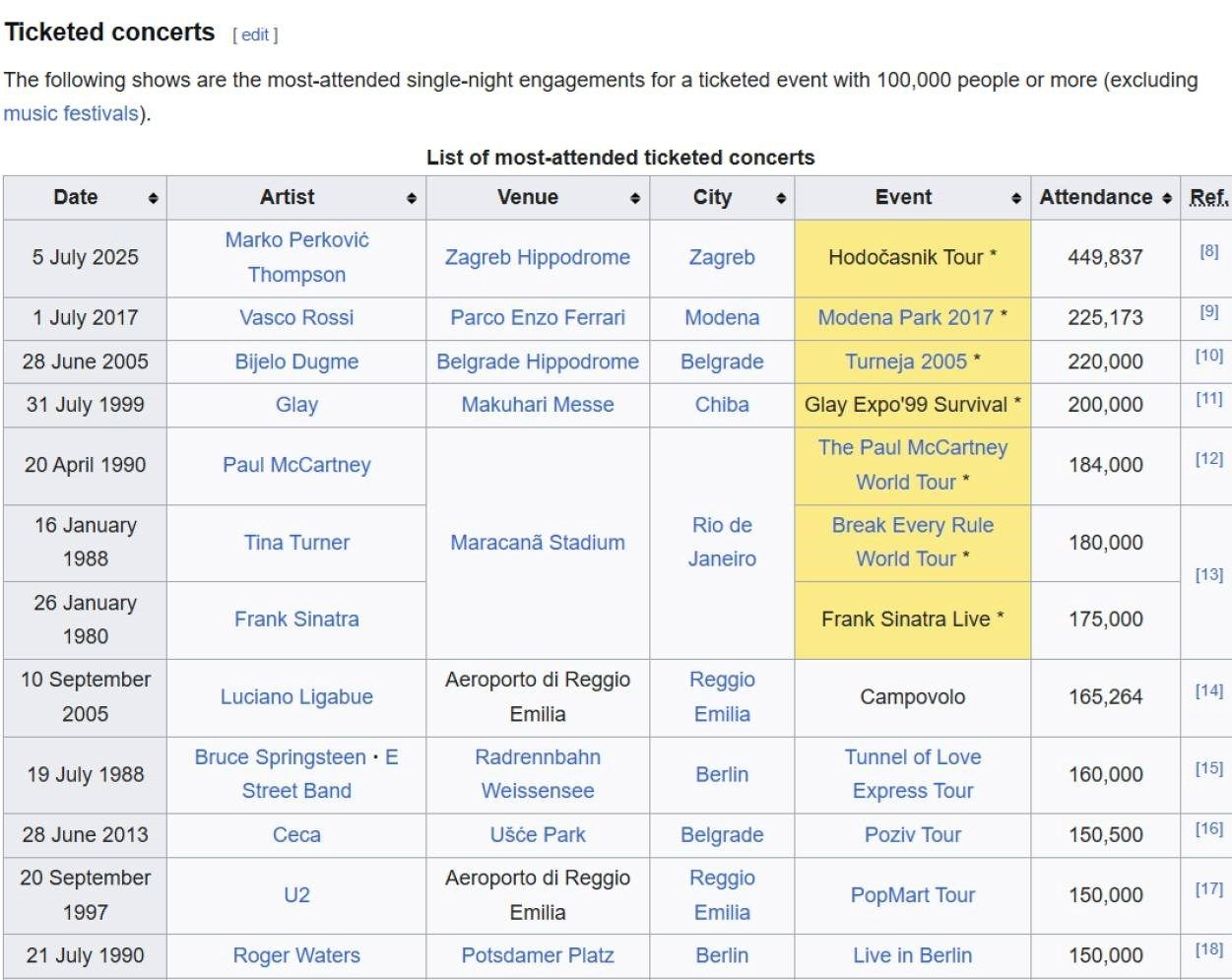
Task: Open the Roger Waters artist link
Action: (296, 955)
